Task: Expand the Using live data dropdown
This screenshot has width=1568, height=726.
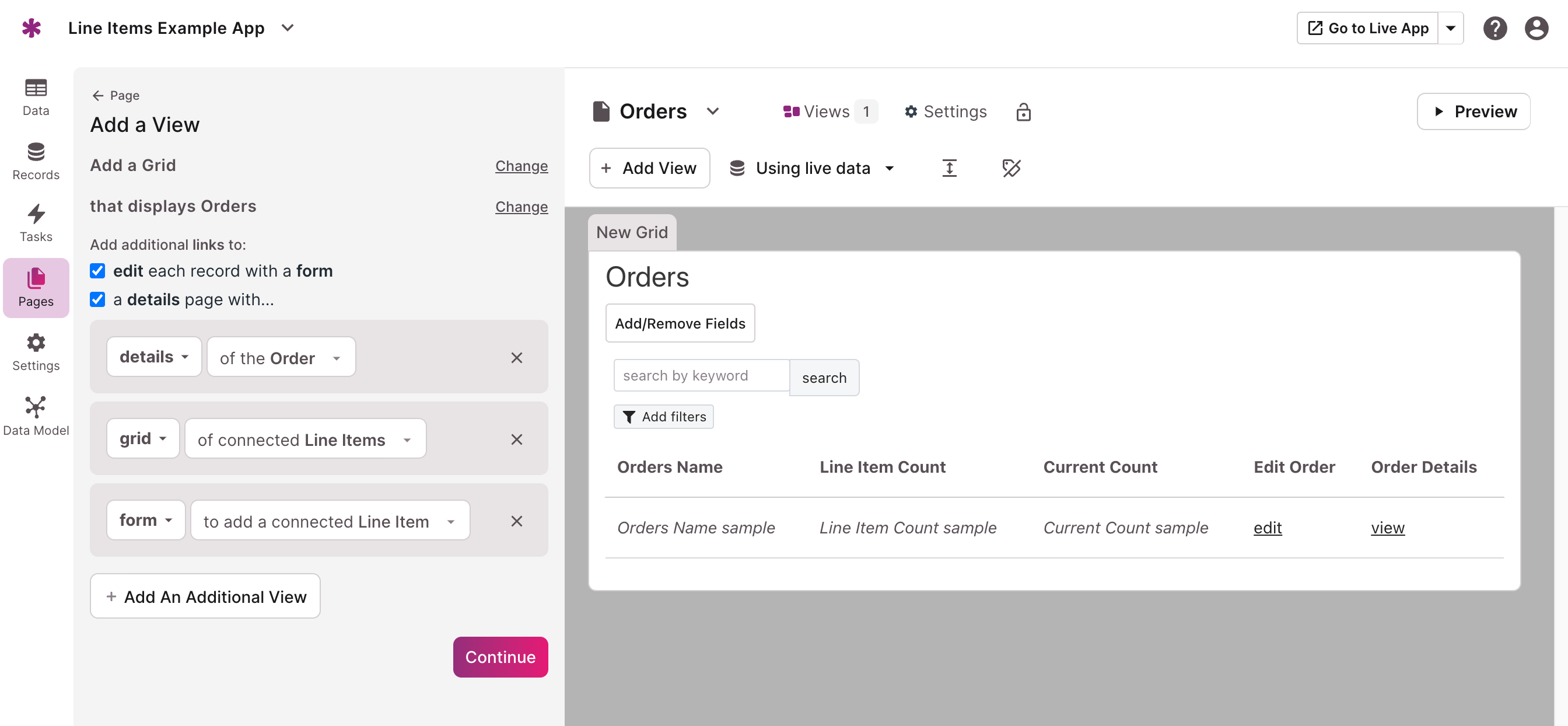Action: [813, 168]
